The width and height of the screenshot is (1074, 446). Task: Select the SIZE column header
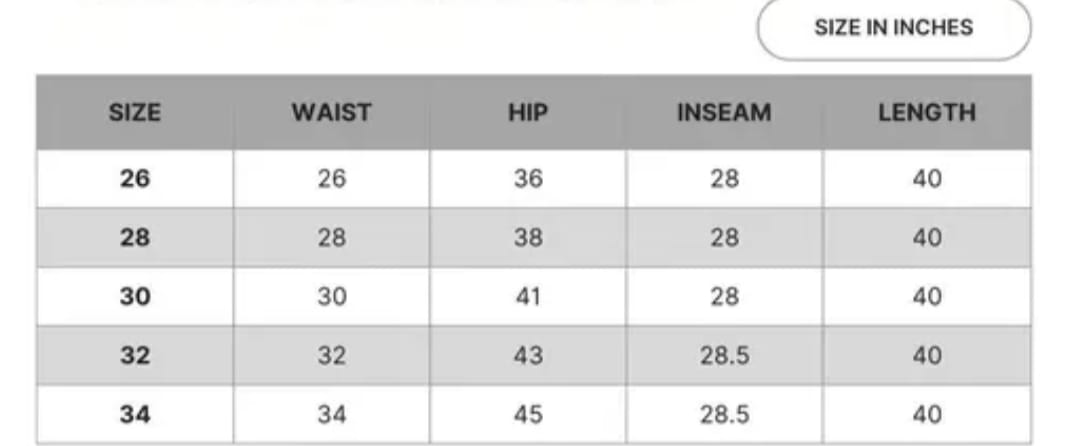click(x=134, y=113)
